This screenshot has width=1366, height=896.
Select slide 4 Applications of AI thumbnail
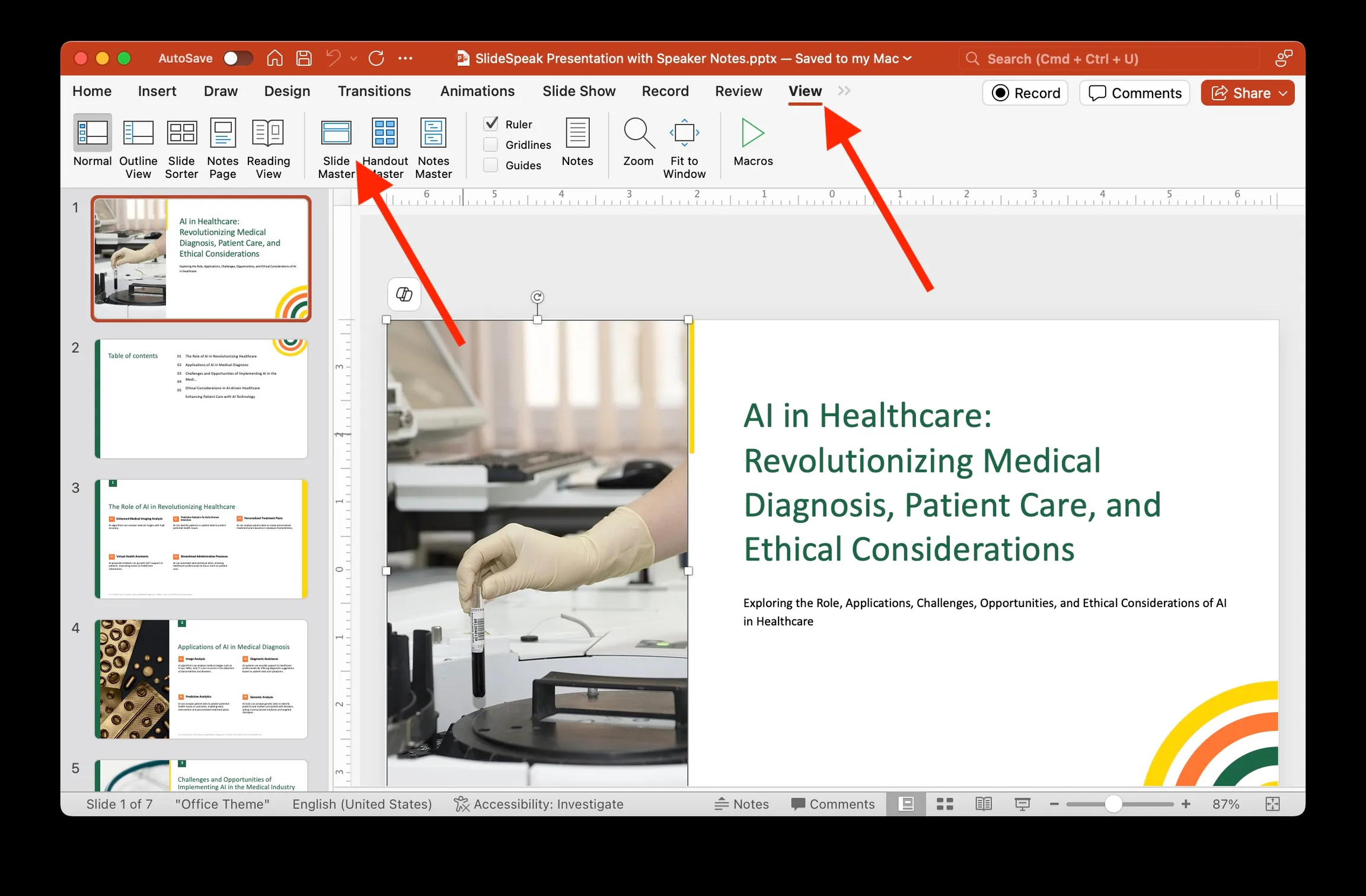pos(201,679)
